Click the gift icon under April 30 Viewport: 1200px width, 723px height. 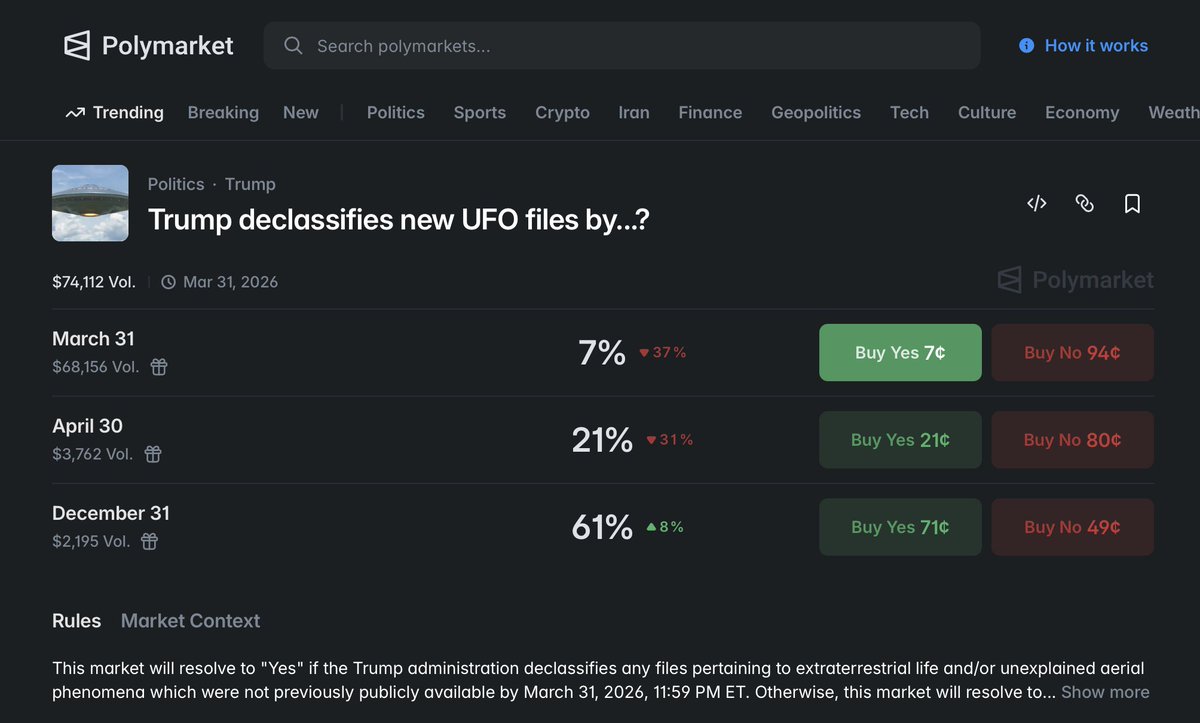pyautogui.click(x=153, y=454)
